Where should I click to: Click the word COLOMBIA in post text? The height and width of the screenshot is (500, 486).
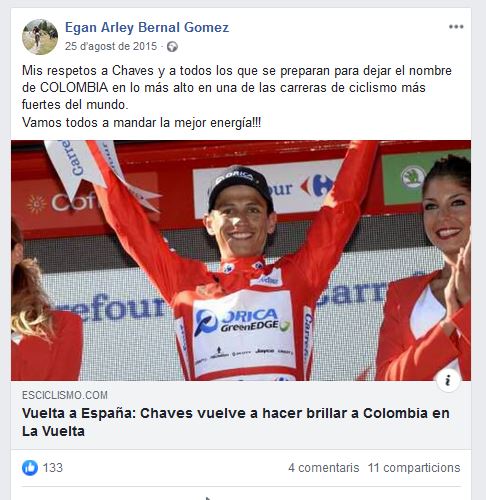tap(74, 88)
